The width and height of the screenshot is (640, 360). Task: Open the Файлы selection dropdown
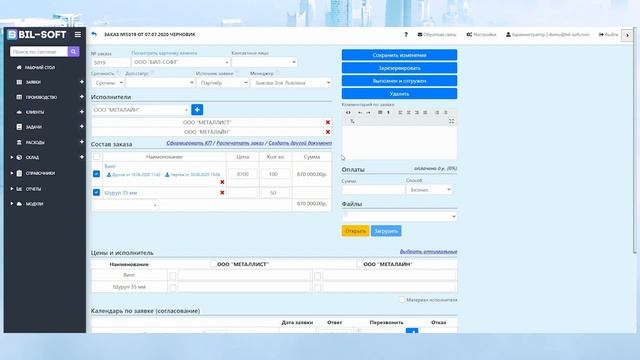point(399,216)
